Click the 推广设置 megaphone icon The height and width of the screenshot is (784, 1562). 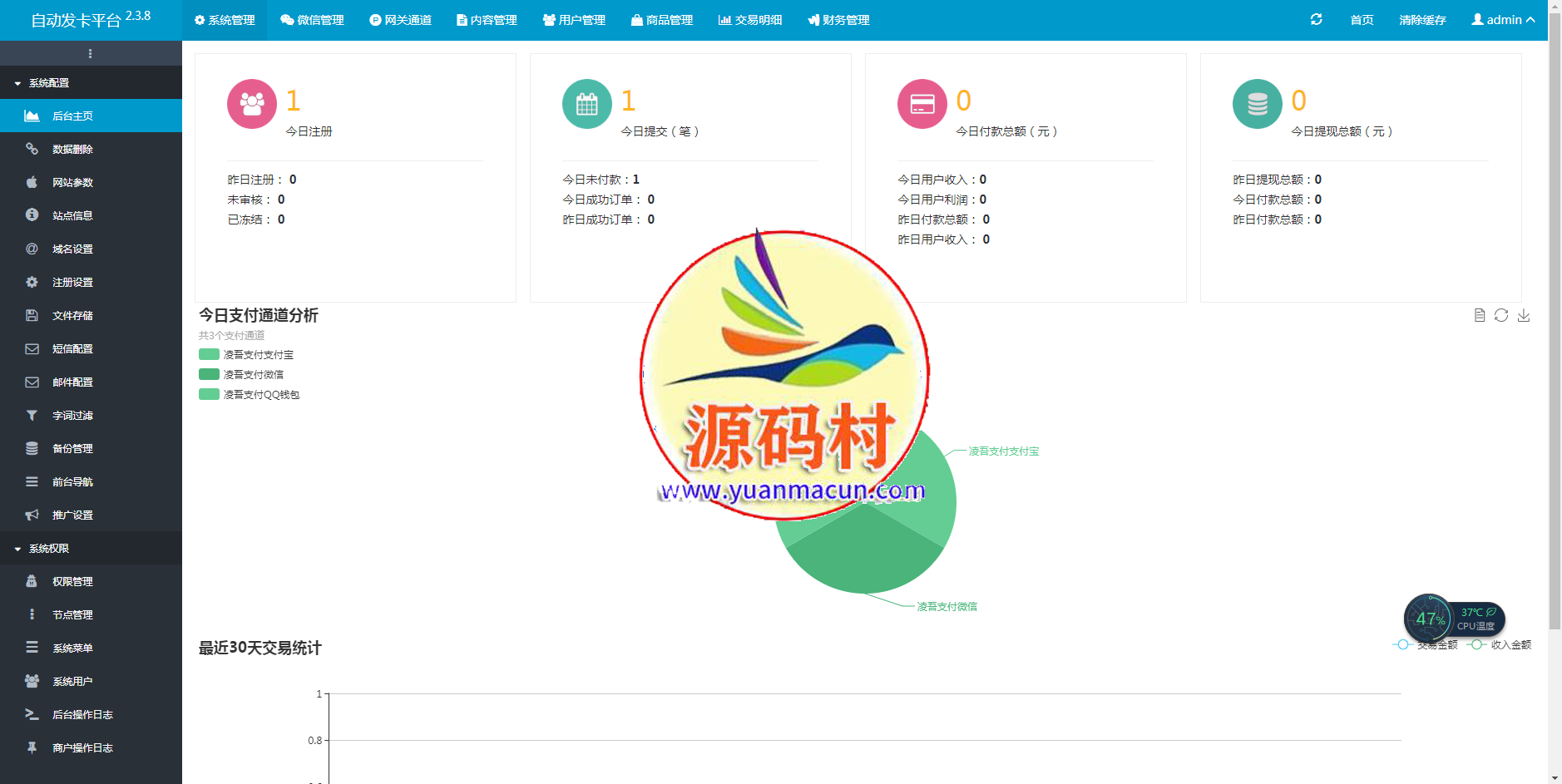click(x=32, y=515)
